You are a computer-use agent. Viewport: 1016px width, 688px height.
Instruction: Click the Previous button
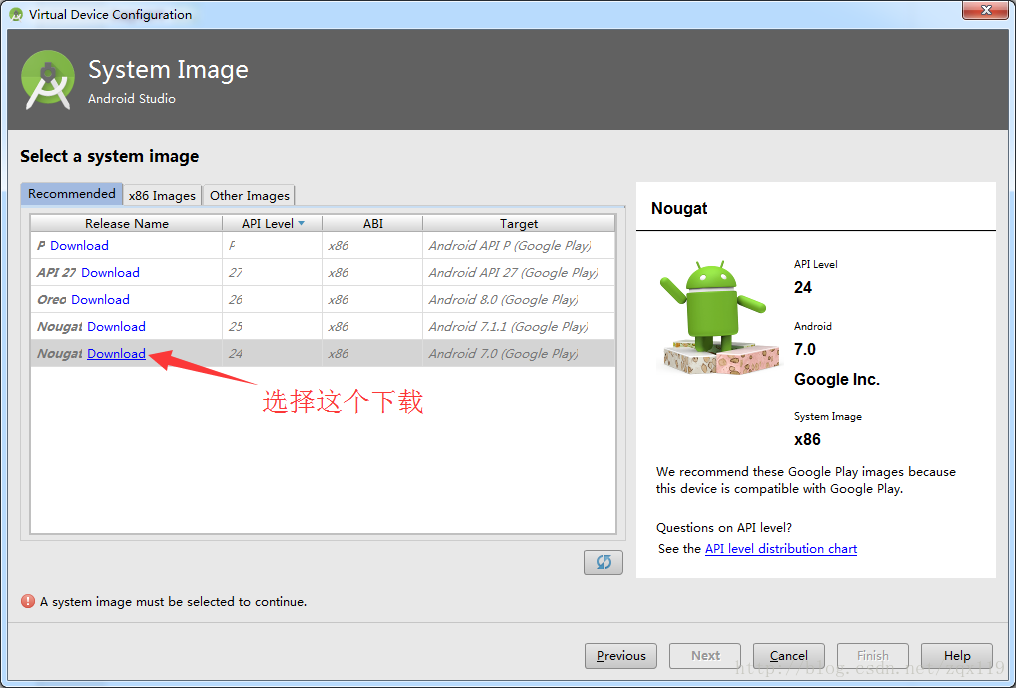click(x=621, y=656)
